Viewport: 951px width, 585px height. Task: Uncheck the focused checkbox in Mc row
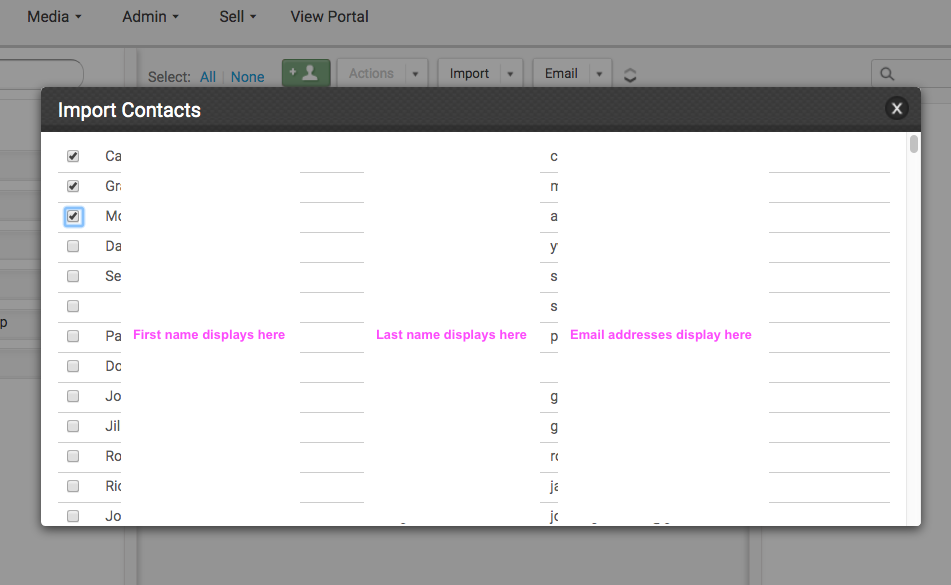[x=73, y=216]
